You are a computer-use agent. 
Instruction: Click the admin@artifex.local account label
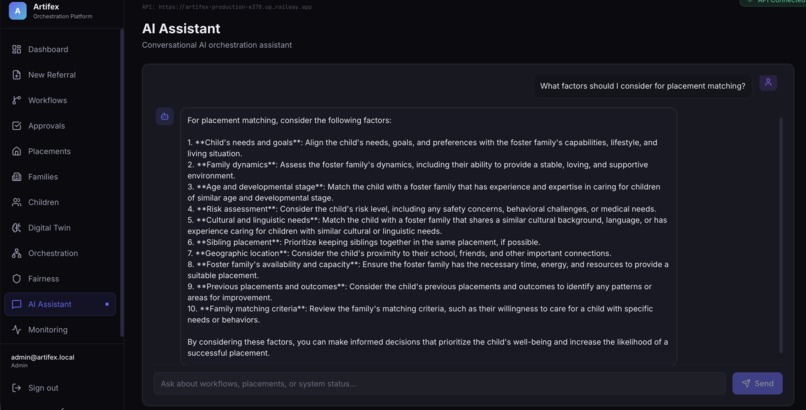point(43,358)
